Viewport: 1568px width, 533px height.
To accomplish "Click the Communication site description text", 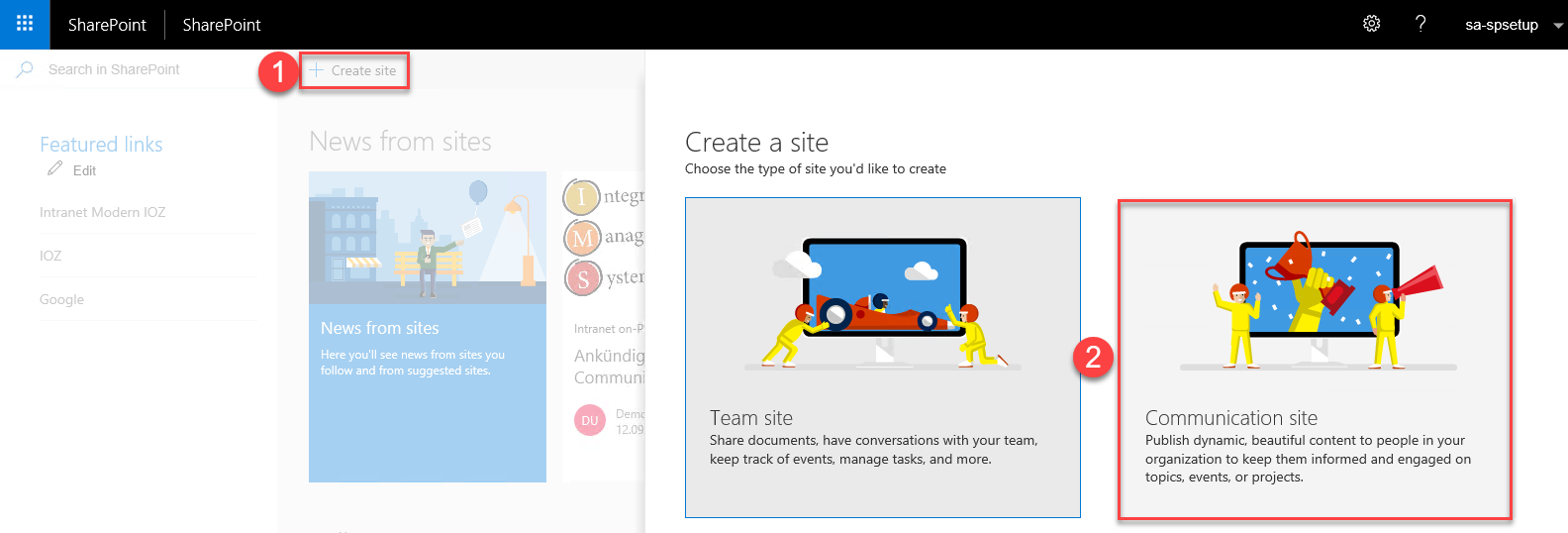I will coord(1308,459).
